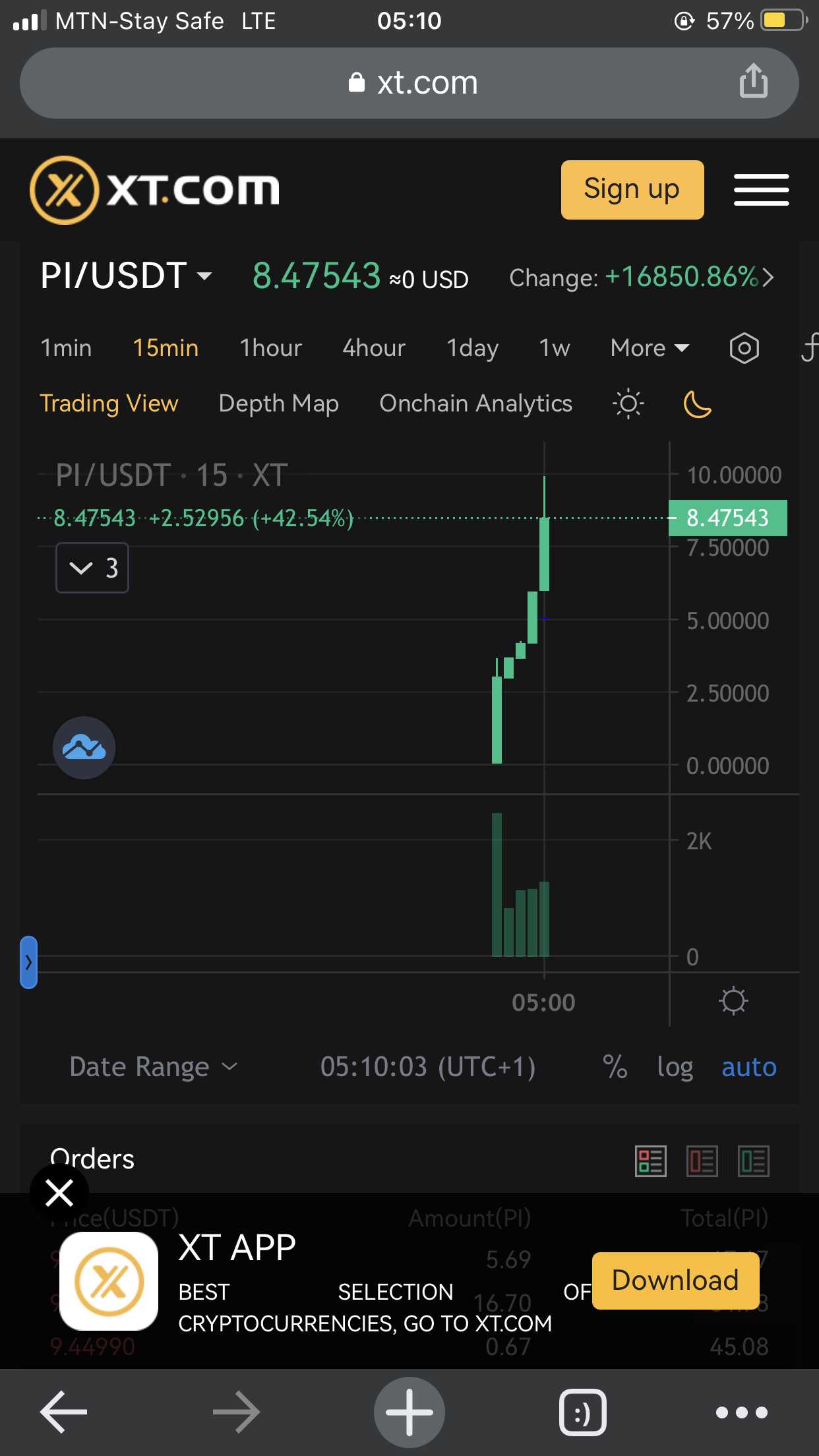Open chart settings hexagon icon
Viewport: 819px width, 1456px height.
744,348
